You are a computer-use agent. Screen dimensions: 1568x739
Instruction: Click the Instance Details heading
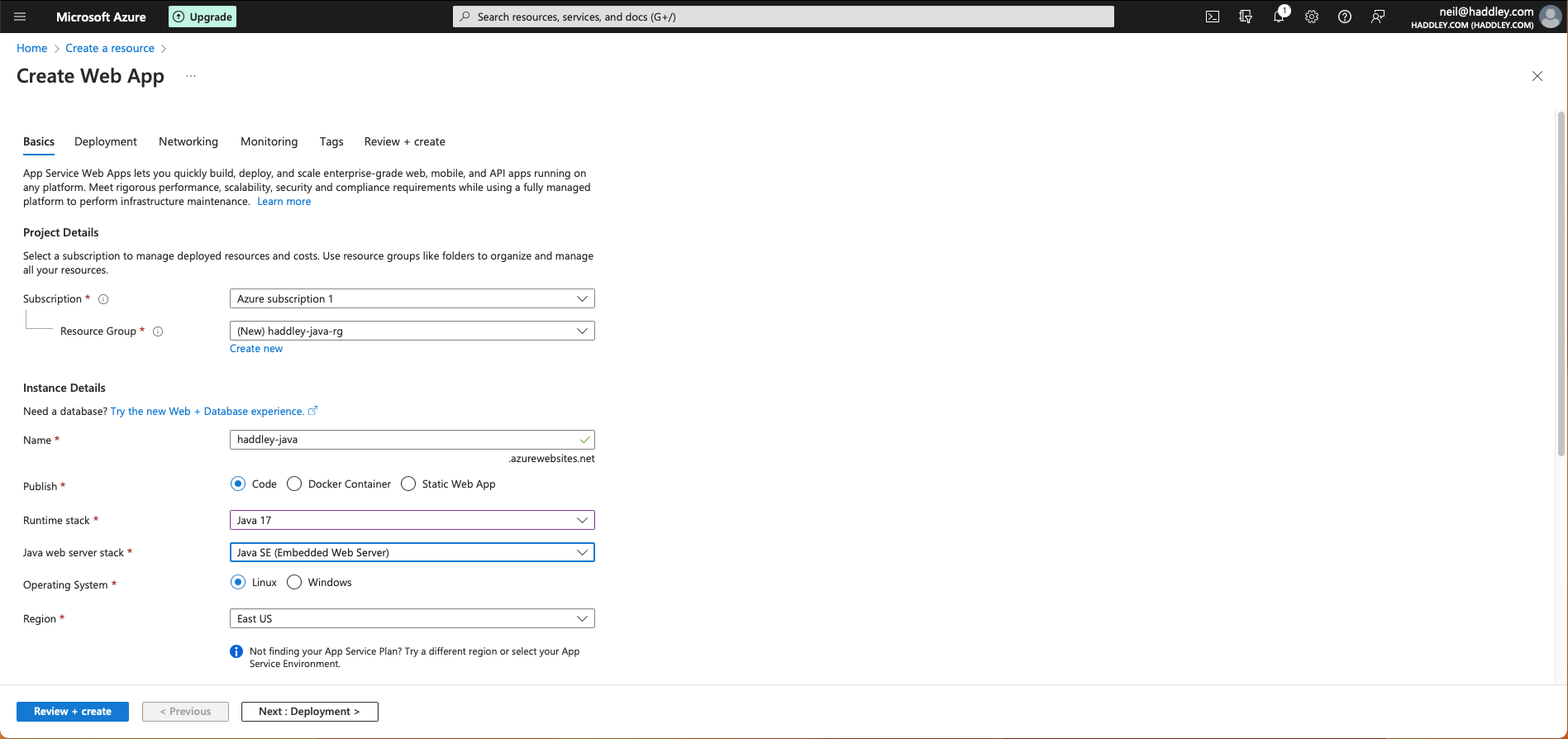tap(64, 389)
